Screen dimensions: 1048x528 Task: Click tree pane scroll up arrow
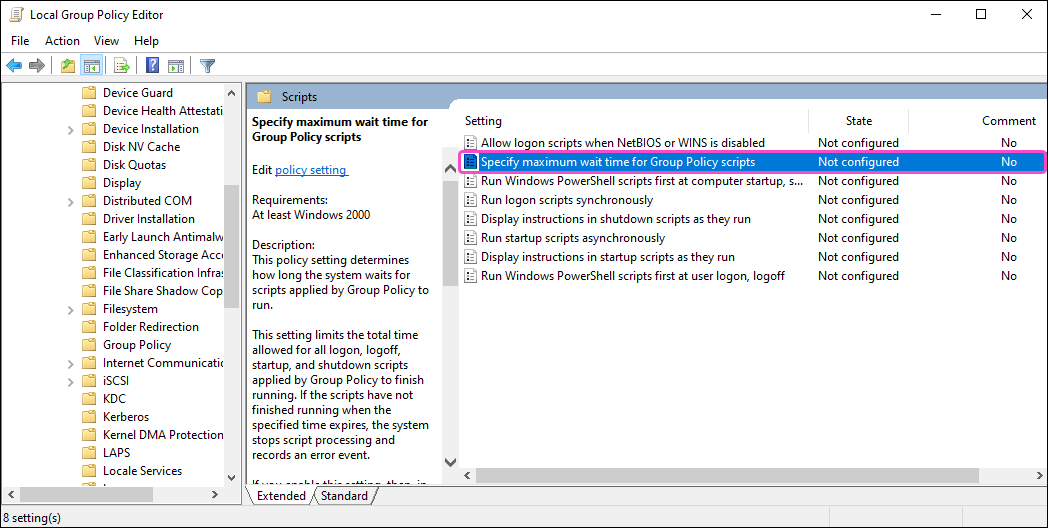[231, 94]
